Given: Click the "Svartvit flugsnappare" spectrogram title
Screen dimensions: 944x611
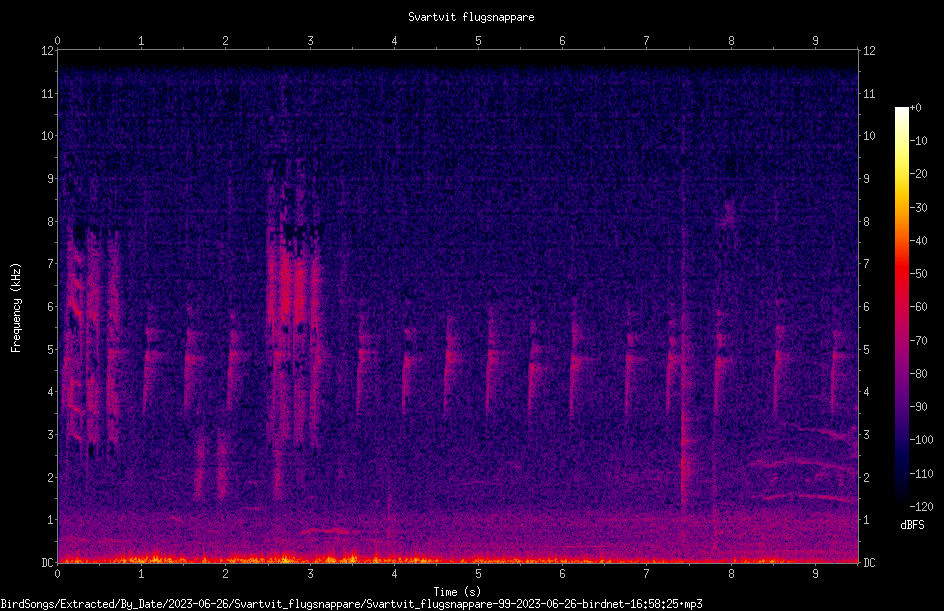Looking at the screenshot, I should point(471,17).
